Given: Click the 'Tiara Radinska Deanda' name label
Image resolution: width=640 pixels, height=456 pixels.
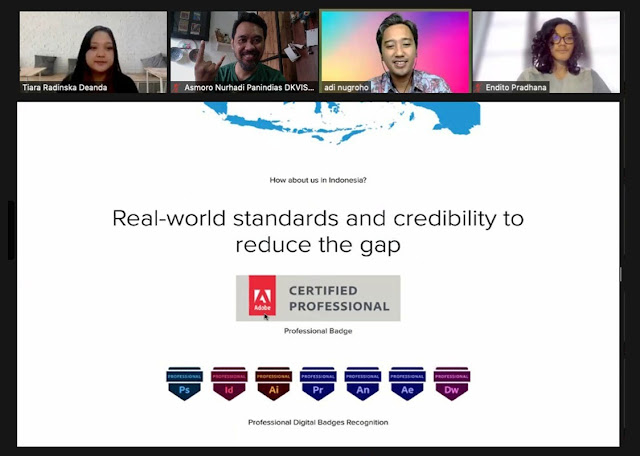Looking at the screenshot, I should (64, 87).
